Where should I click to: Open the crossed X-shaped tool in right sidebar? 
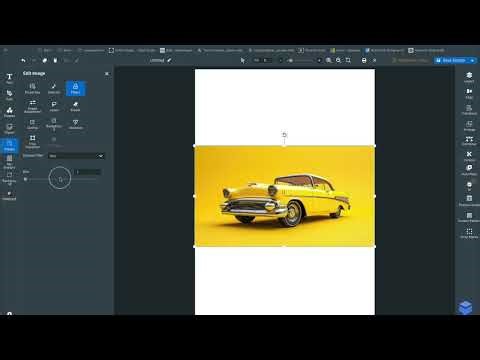[469, 156]
